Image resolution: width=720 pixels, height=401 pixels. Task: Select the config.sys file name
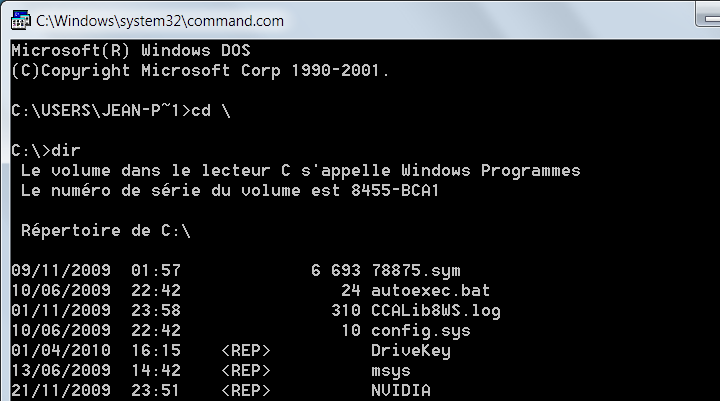coord(420,330)
